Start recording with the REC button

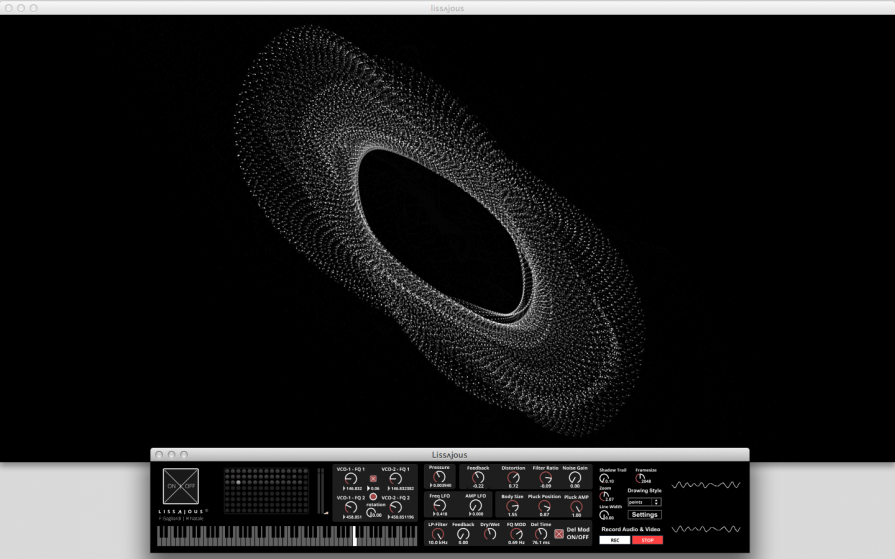point(615,540)
